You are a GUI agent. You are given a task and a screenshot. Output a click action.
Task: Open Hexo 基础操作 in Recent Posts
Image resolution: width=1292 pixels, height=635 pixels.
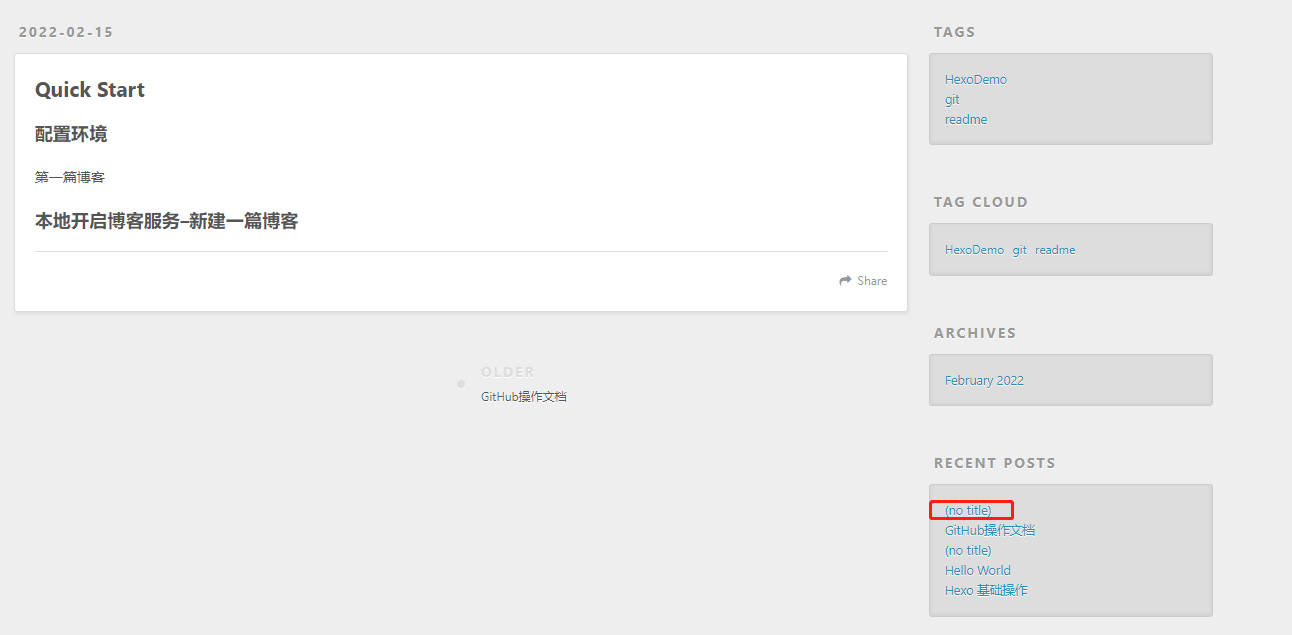[x=985, y=591]
